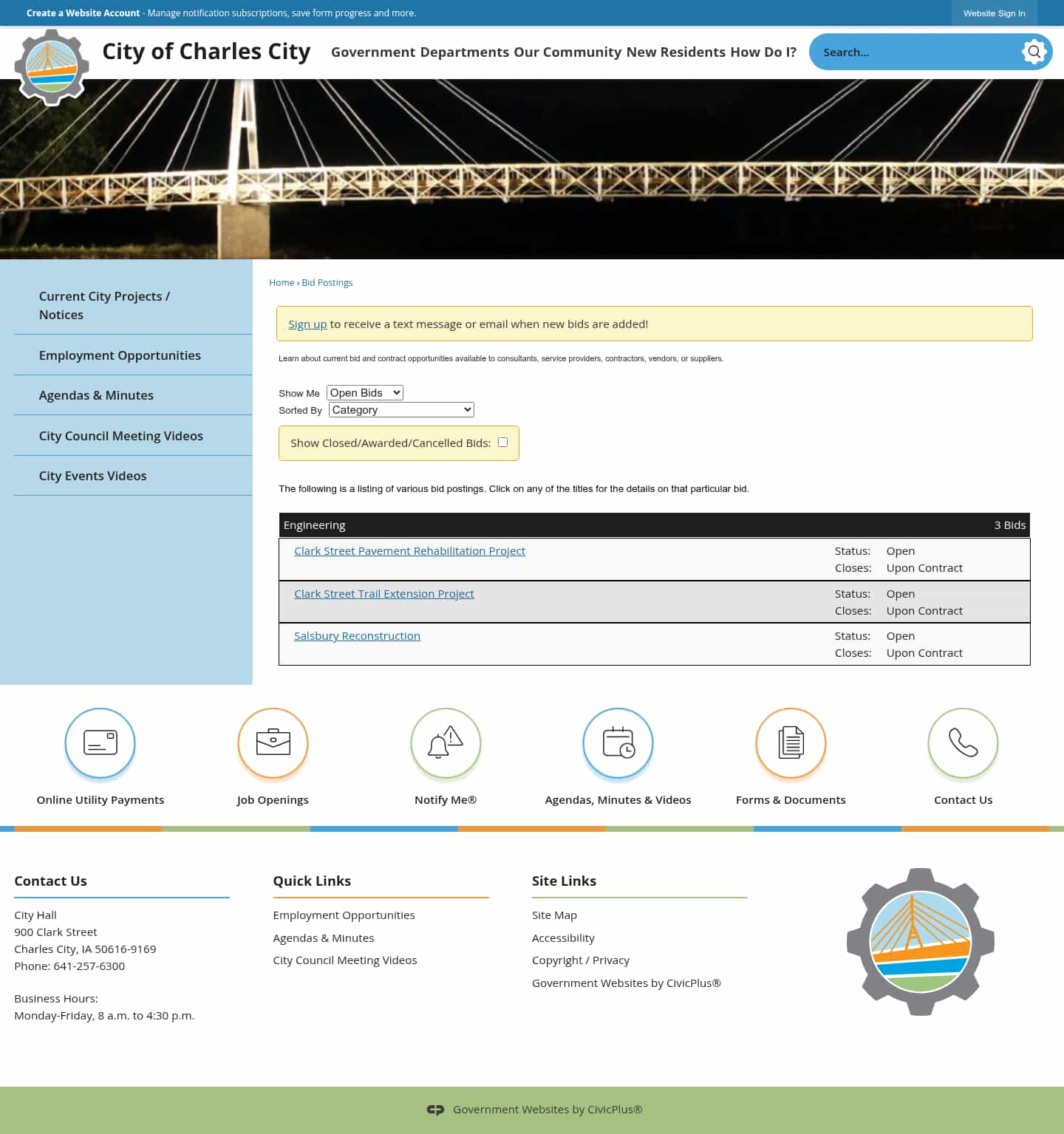
Task: Open Employment Opportunities in the sidebar
Action: [x=133, y=355]
